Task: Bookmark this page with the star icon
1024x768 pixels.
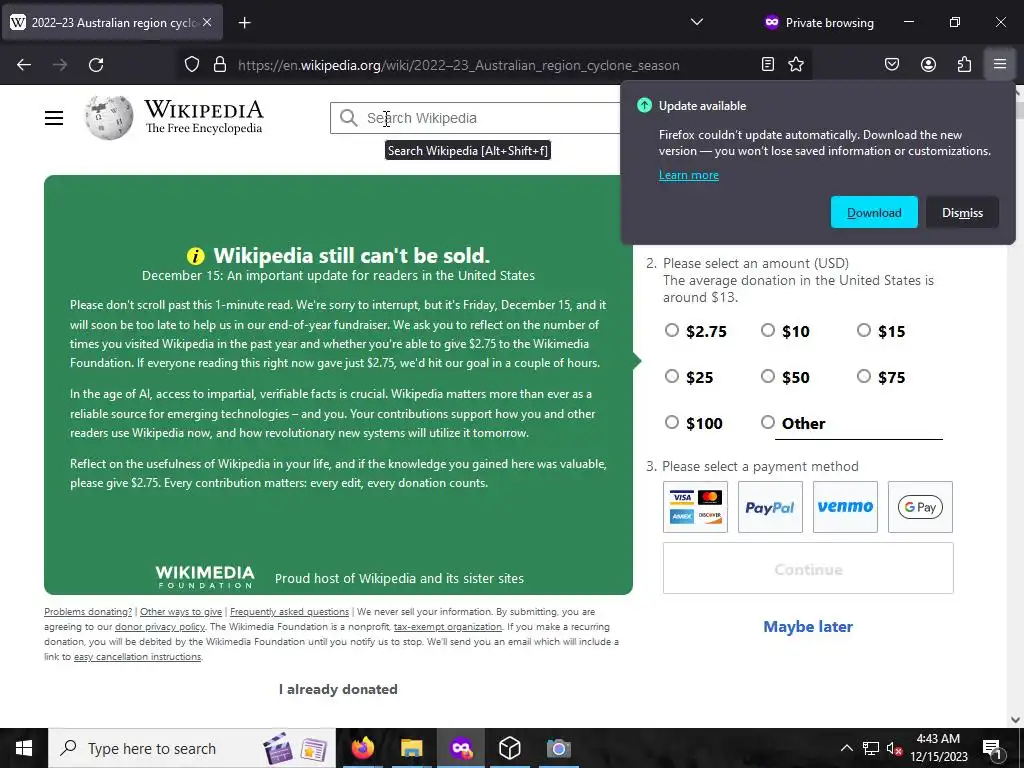Action: [x=796, y=65]
